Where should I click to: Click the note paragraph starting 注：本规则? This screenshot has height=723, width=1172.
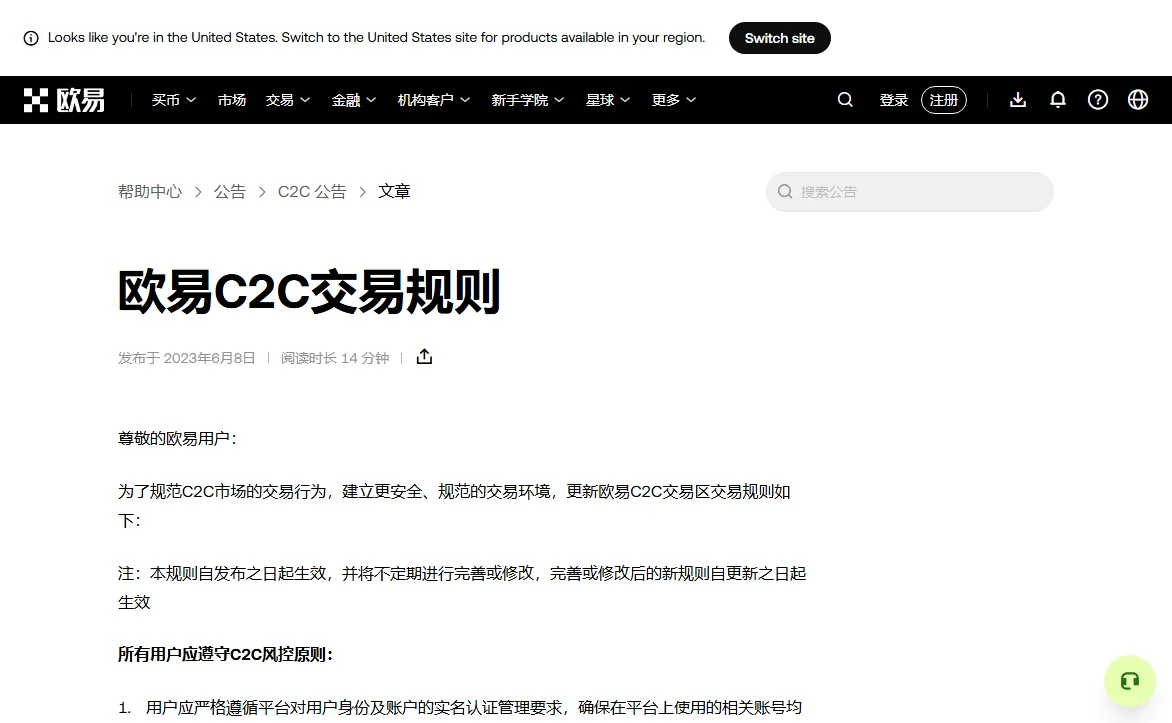[462, 587]
